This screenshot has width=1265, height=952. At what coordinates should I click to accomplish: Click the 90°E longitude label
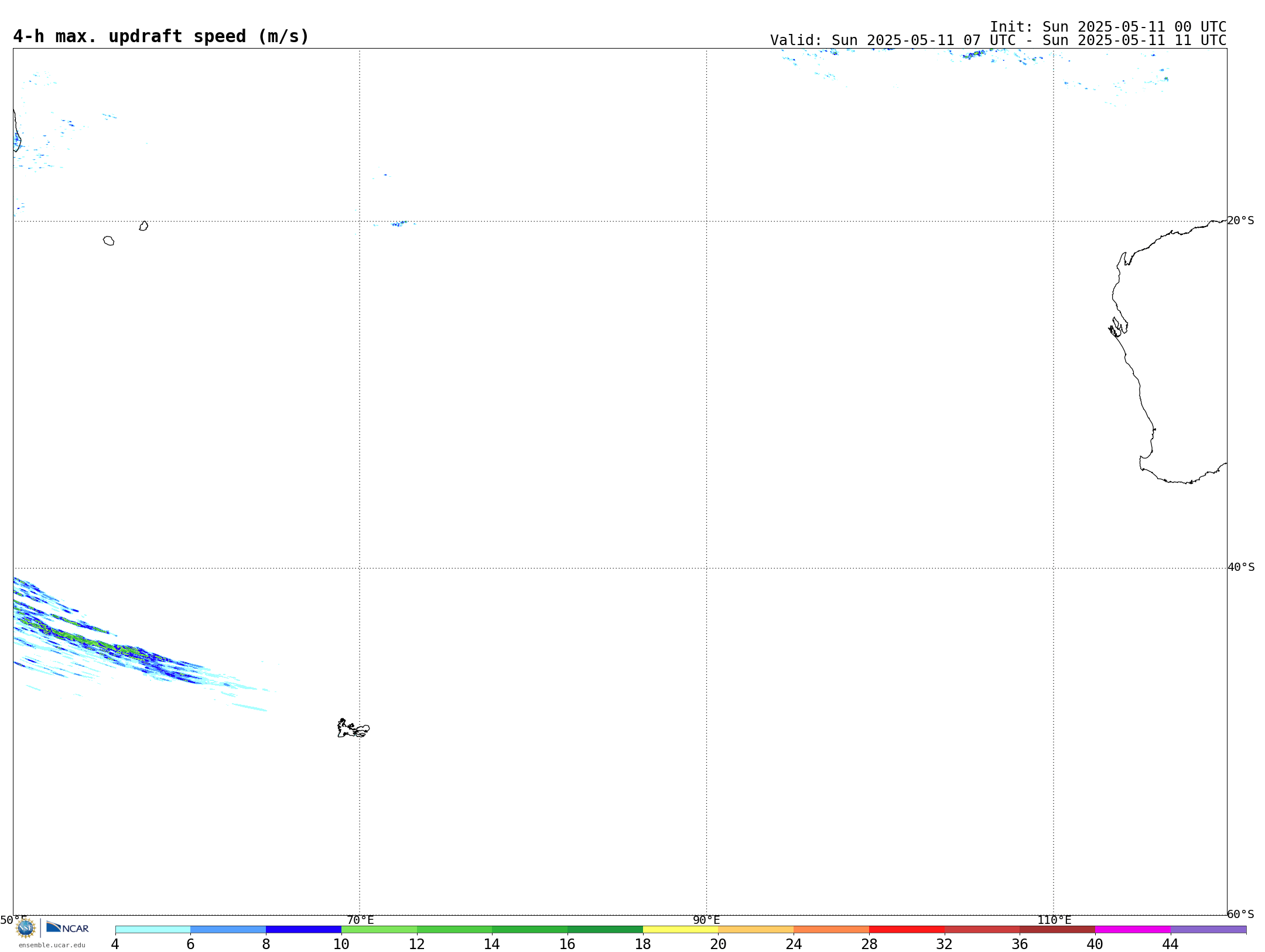[706, 920]
